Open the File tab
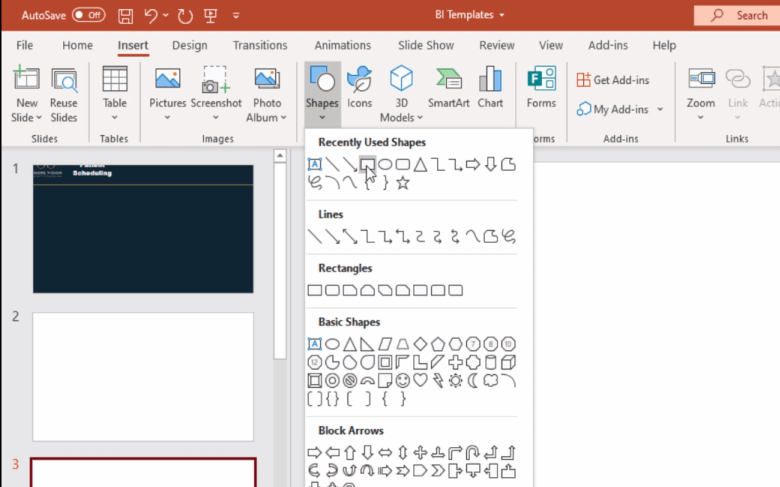The image size is (780, 487). (x=24, y=45)
